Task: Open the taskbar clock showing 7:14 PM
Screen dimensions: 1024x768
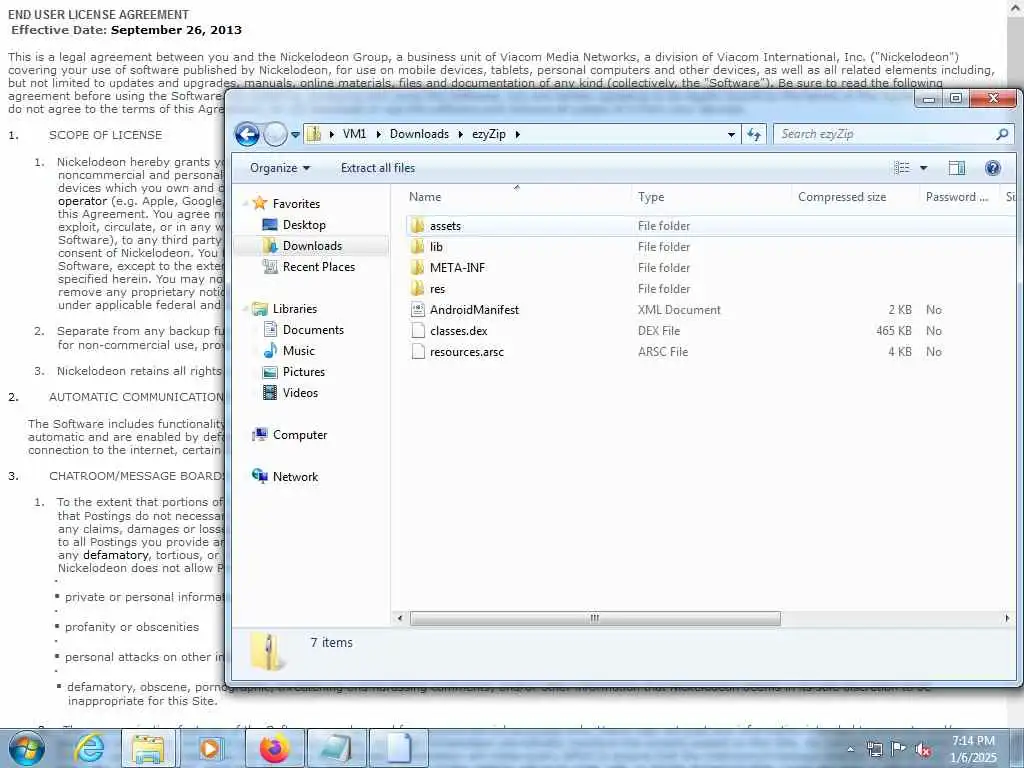Action: tap(974, 749)
